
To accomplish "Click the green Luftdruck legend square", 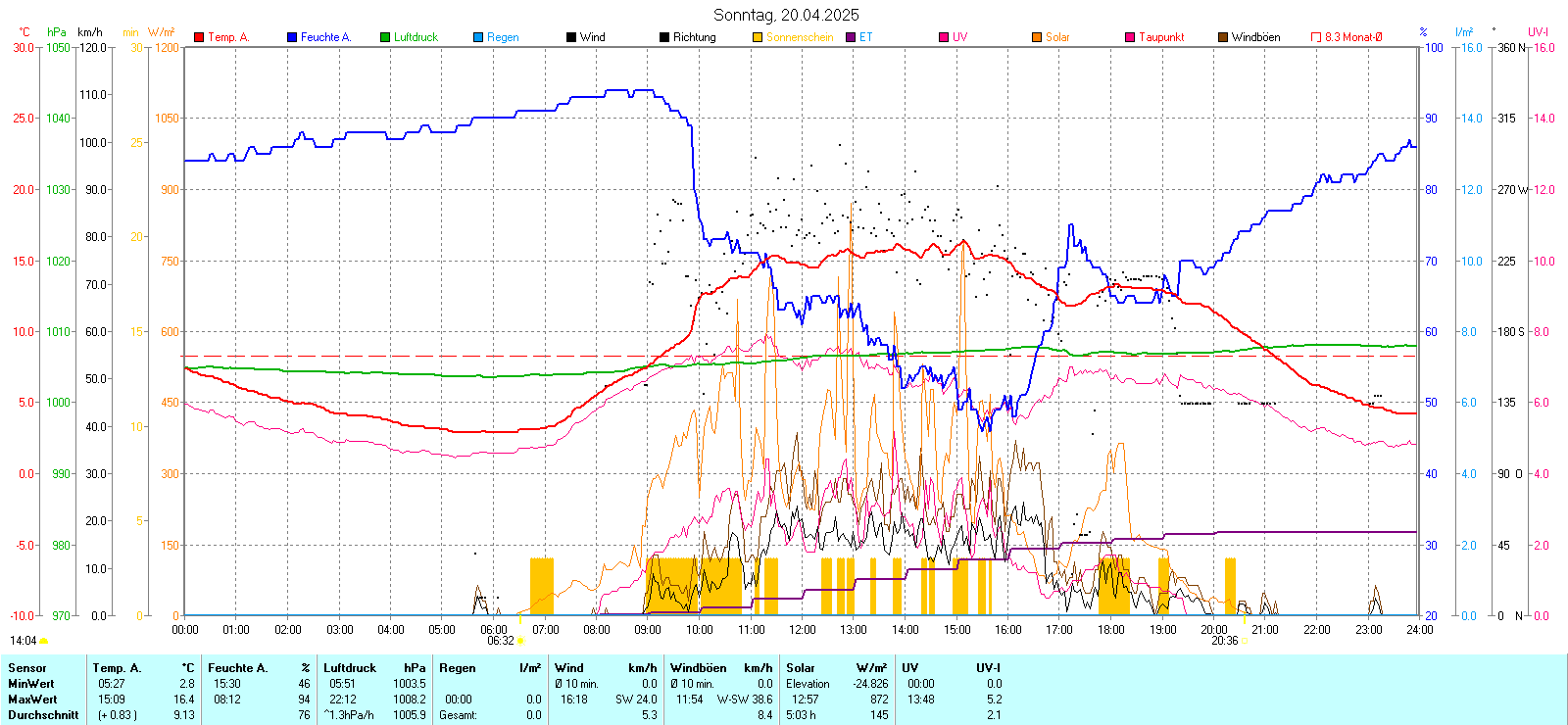I will (385, 37).
